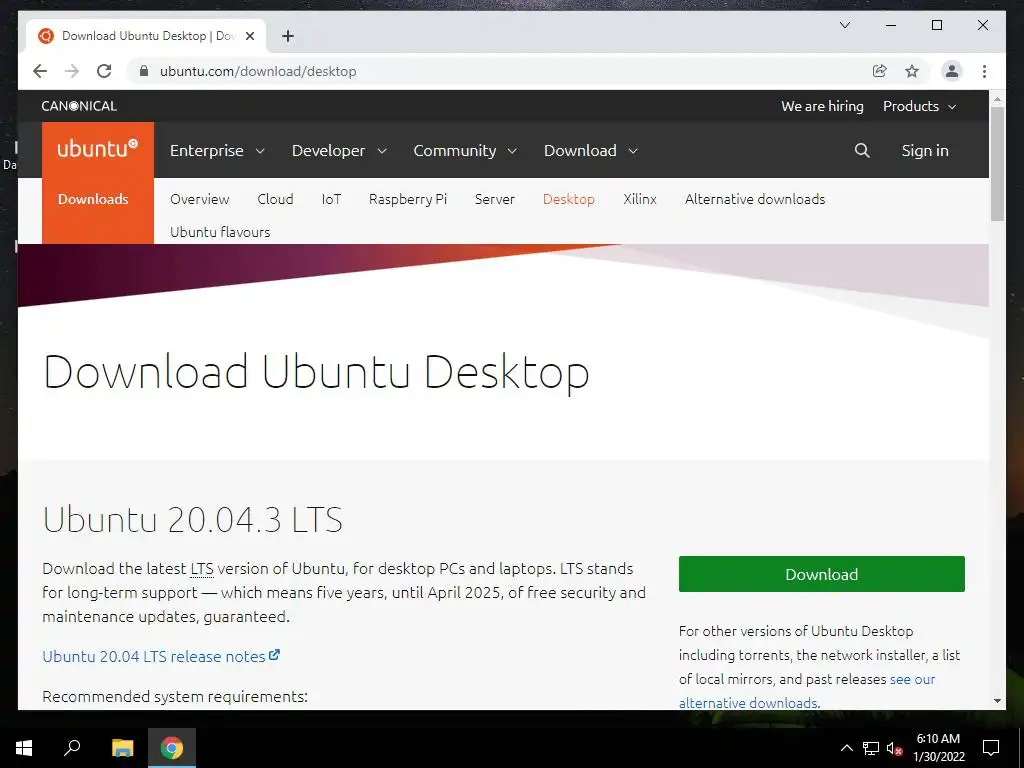Open a new tab with plus button

pos(288,36)
